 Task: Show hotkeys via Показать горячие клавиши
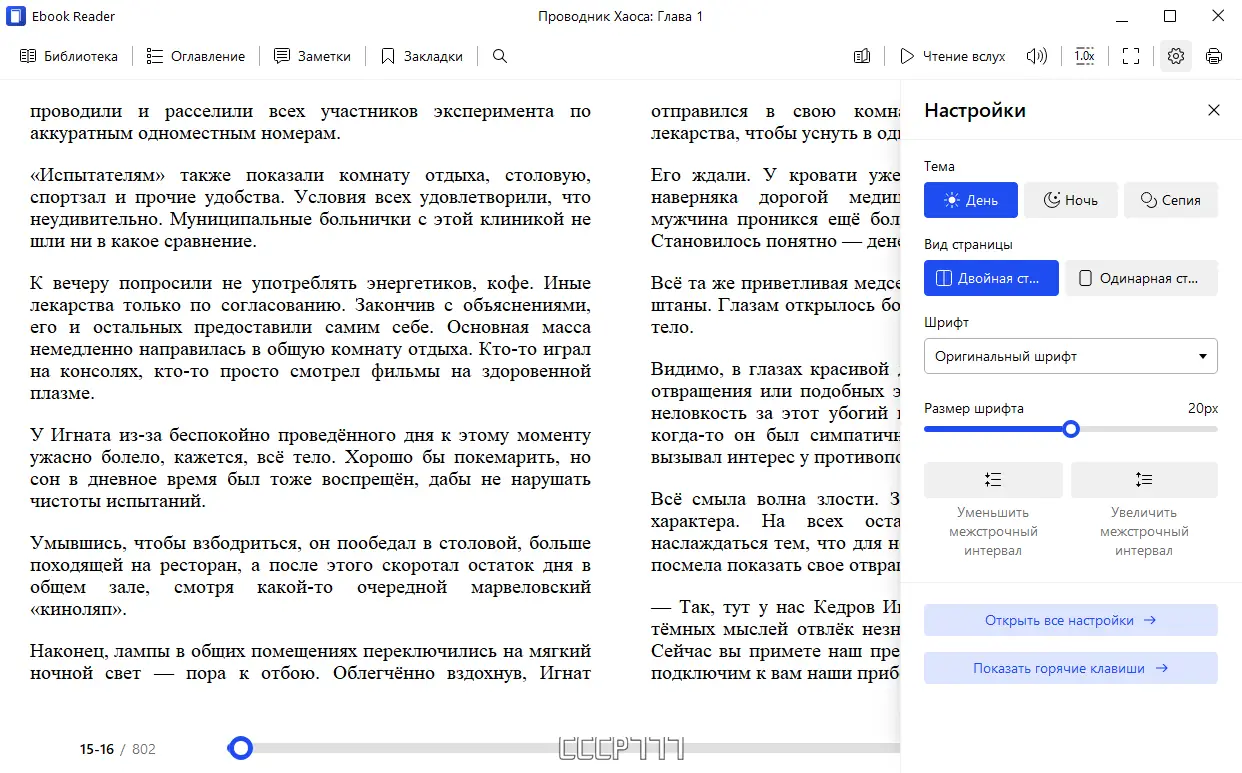[x=1070, y=668]
